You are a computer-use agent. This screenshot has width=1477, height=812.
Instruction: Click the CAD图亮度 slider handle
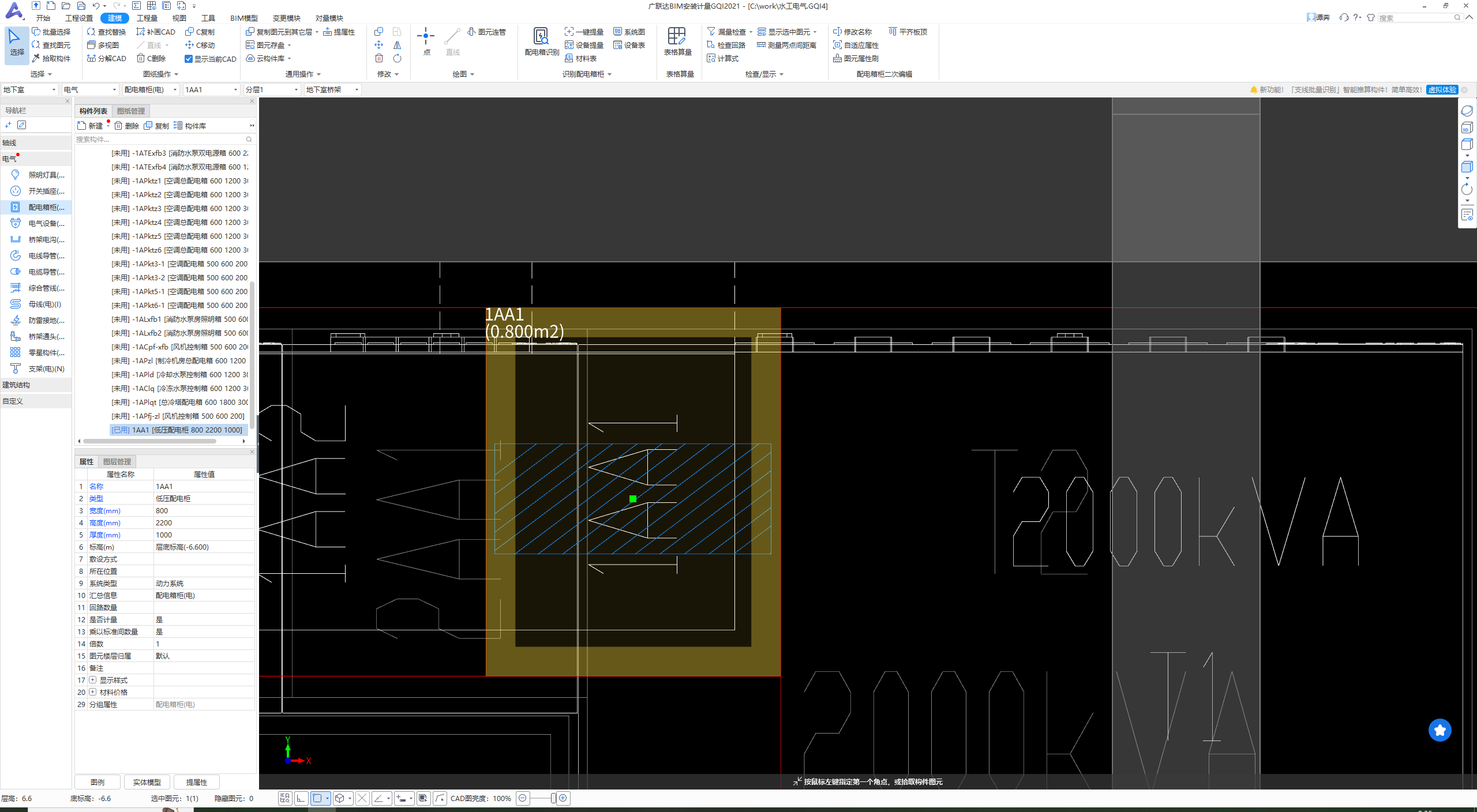(x=553, y=798)
